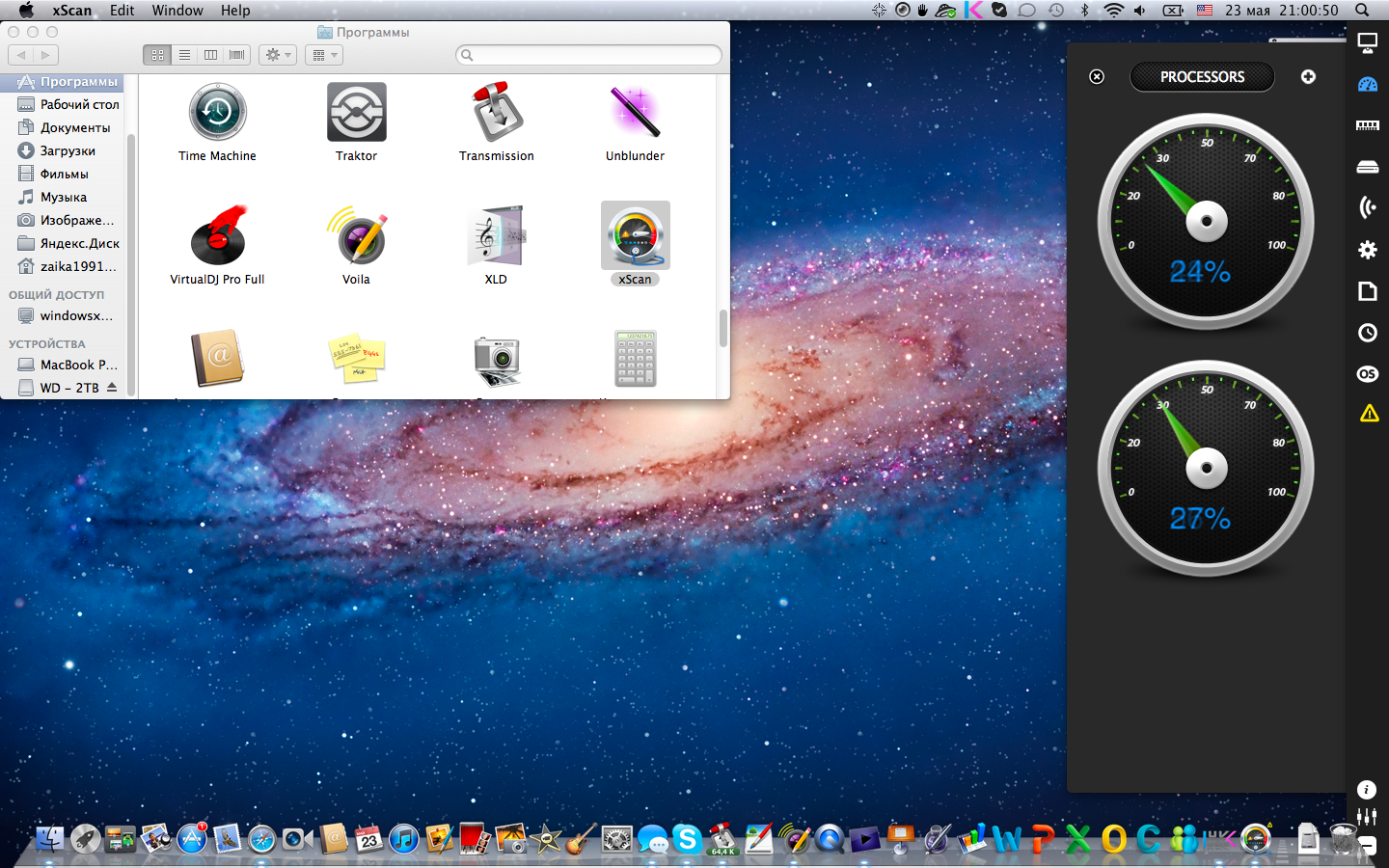The image size is (1389, 868).
Task: Click the gear processes icon in xScan
Action: [x=1367, y=250]
